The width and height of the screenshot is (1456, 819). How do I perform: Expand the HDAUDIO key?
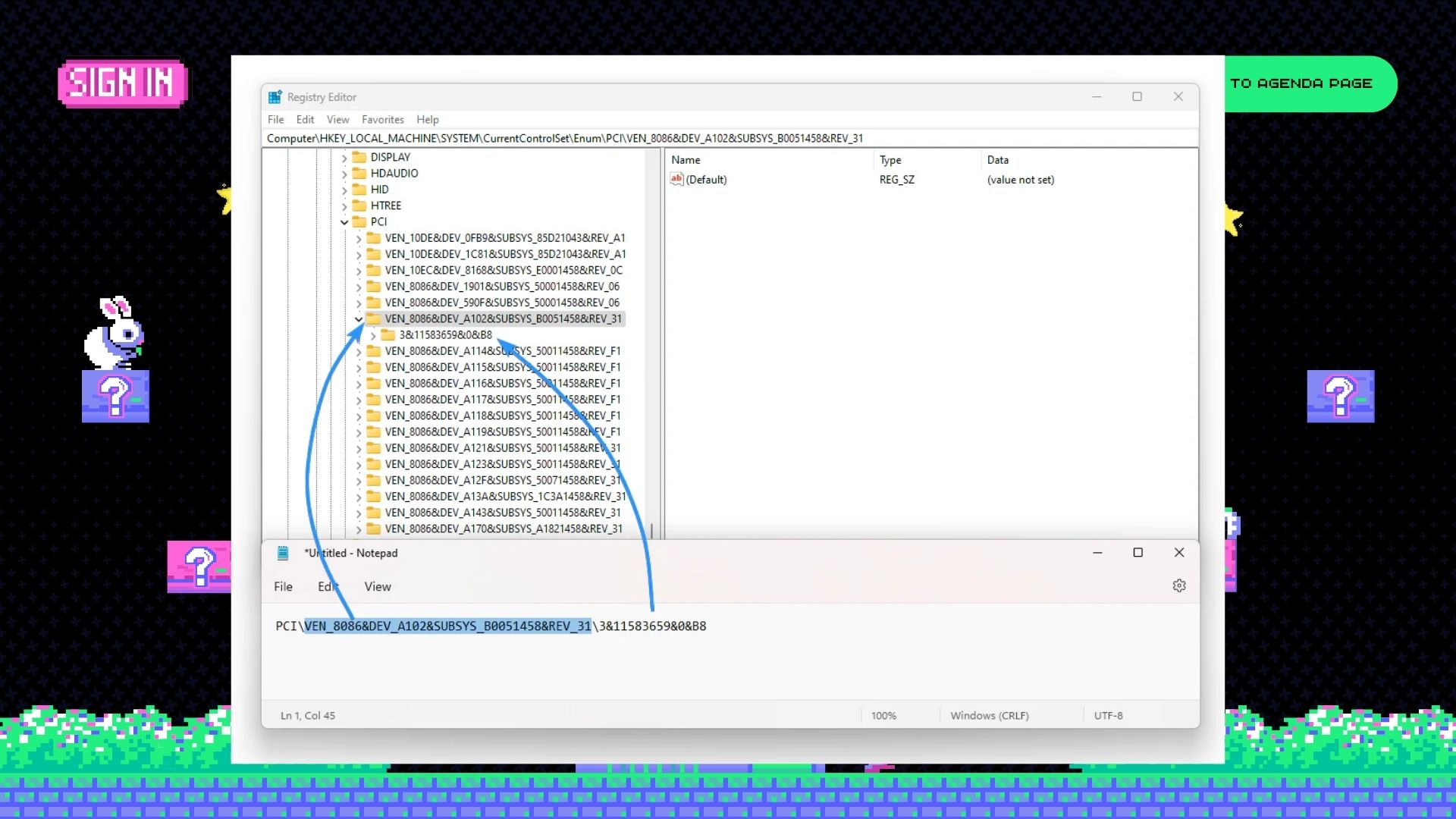click(x=344, y=174)
